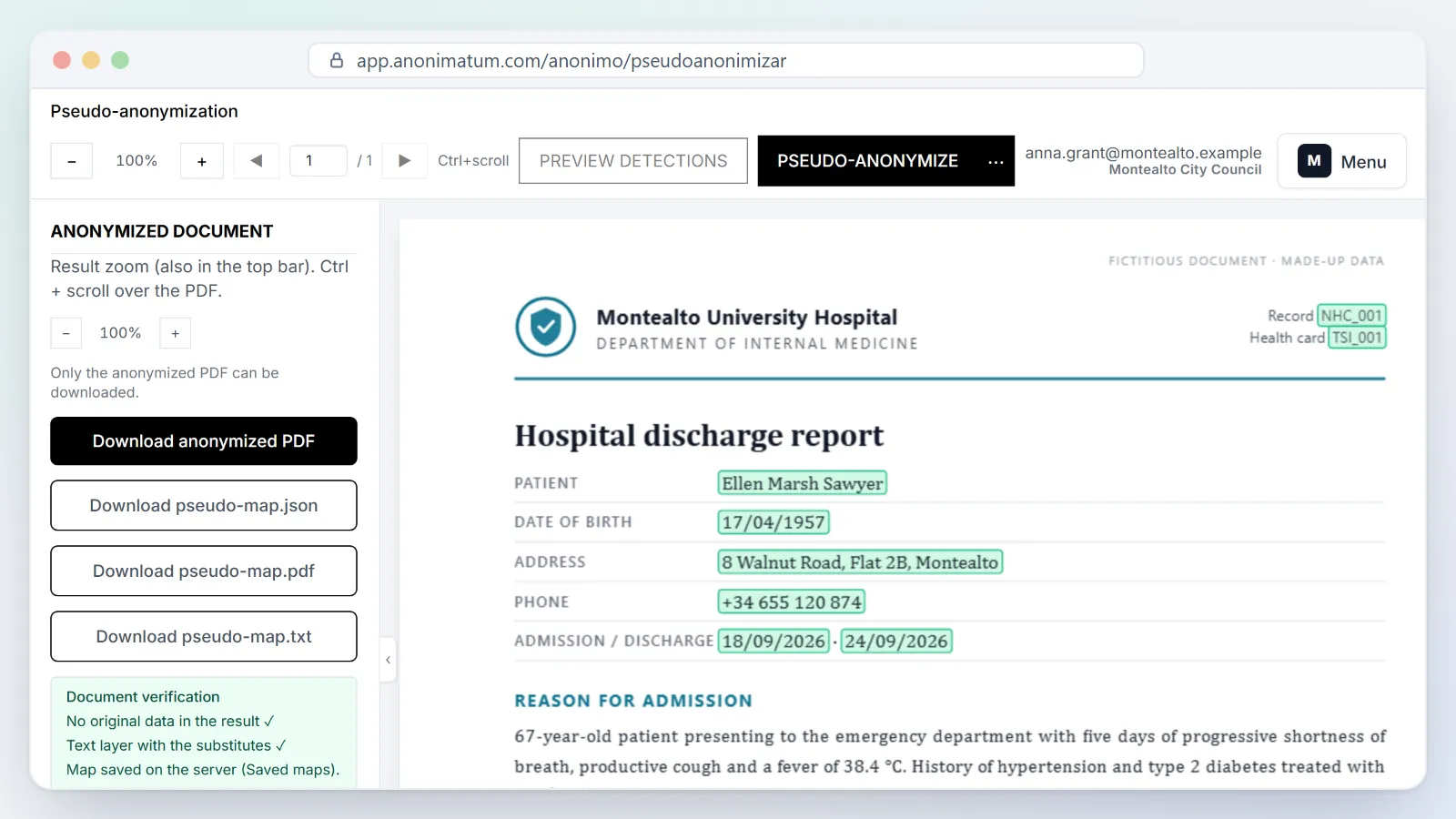
Task: Click the highlighted date of birth 17/04/1957
Action: [x=773, y=522]
